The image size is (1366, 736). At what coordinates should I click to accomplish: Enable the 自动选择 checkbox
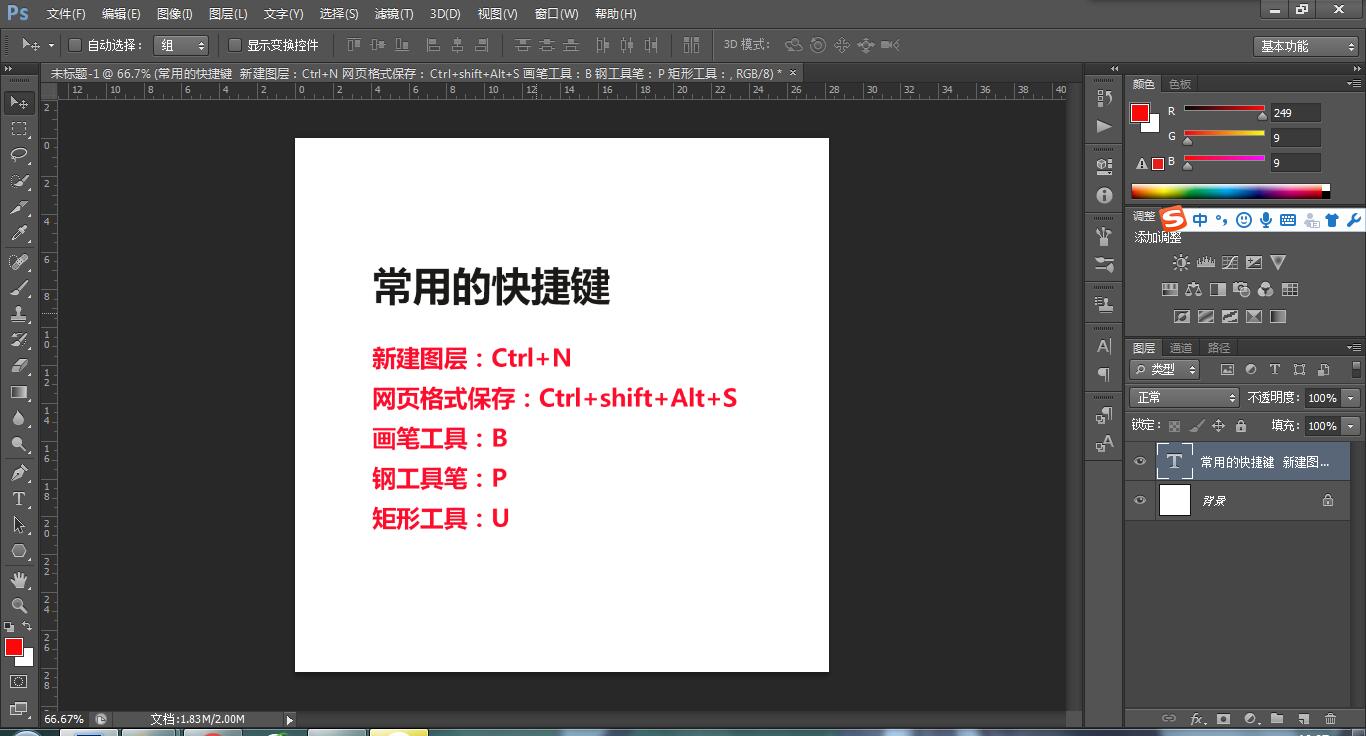click(x=75, y=45)
